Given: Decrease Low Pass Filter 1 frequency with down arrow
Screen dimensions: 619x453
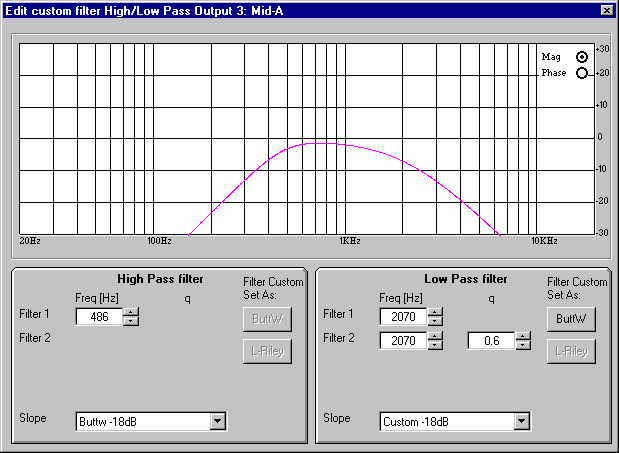Looking at the screenshot, I should tap(435, 321).
